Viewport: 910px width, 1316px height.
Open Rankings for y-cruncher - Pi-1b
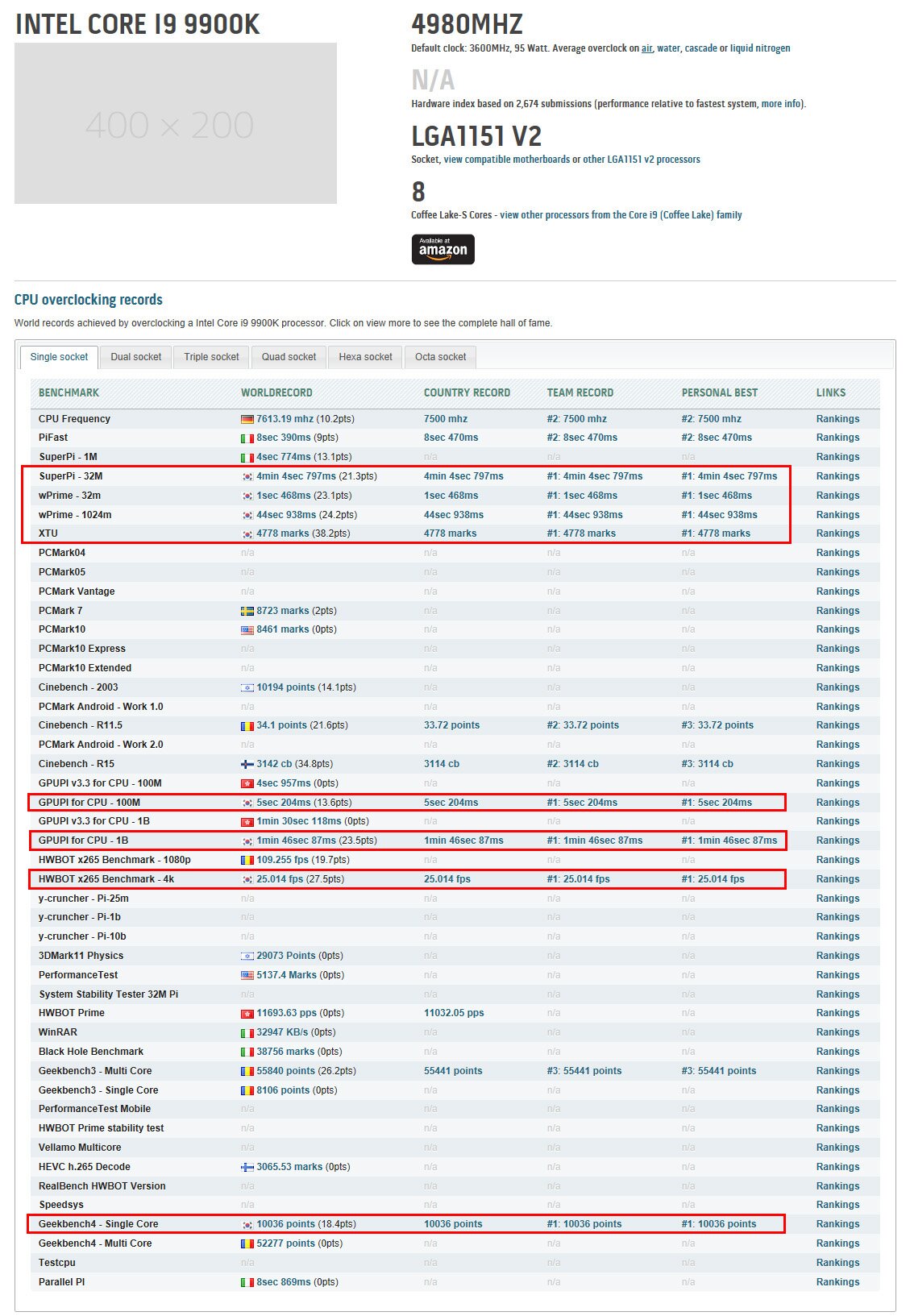click(837, 917)
